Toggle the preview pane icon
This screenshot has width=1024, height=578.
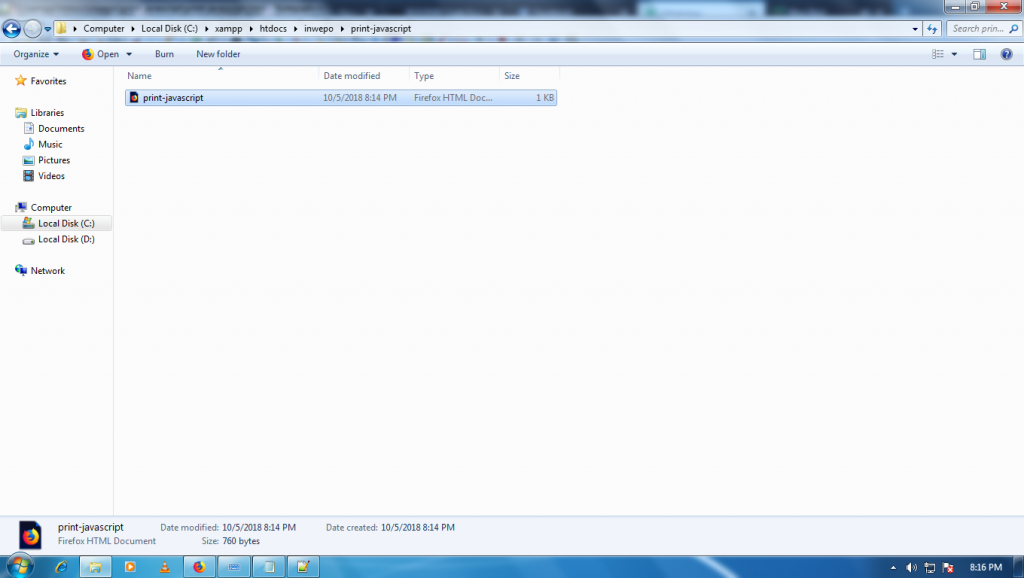click(x=979, y=54)
